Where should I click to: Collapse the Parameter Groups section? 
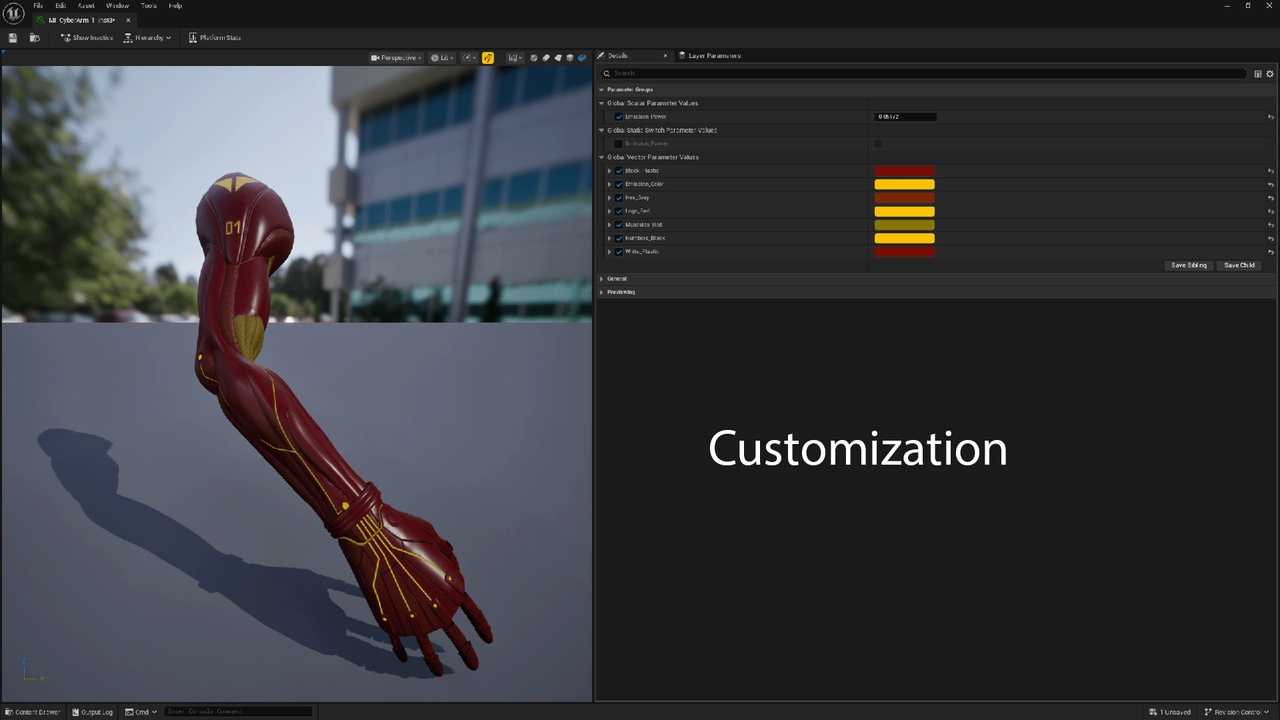click(x=602, y=90)
